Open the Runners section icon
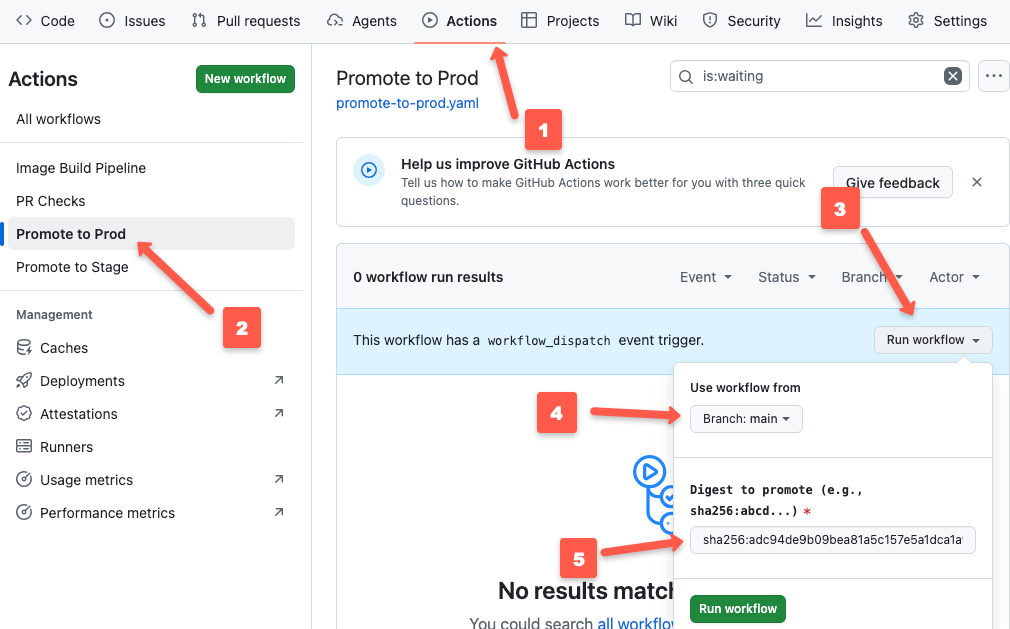Screen dimensions: 1010x629 22,446
